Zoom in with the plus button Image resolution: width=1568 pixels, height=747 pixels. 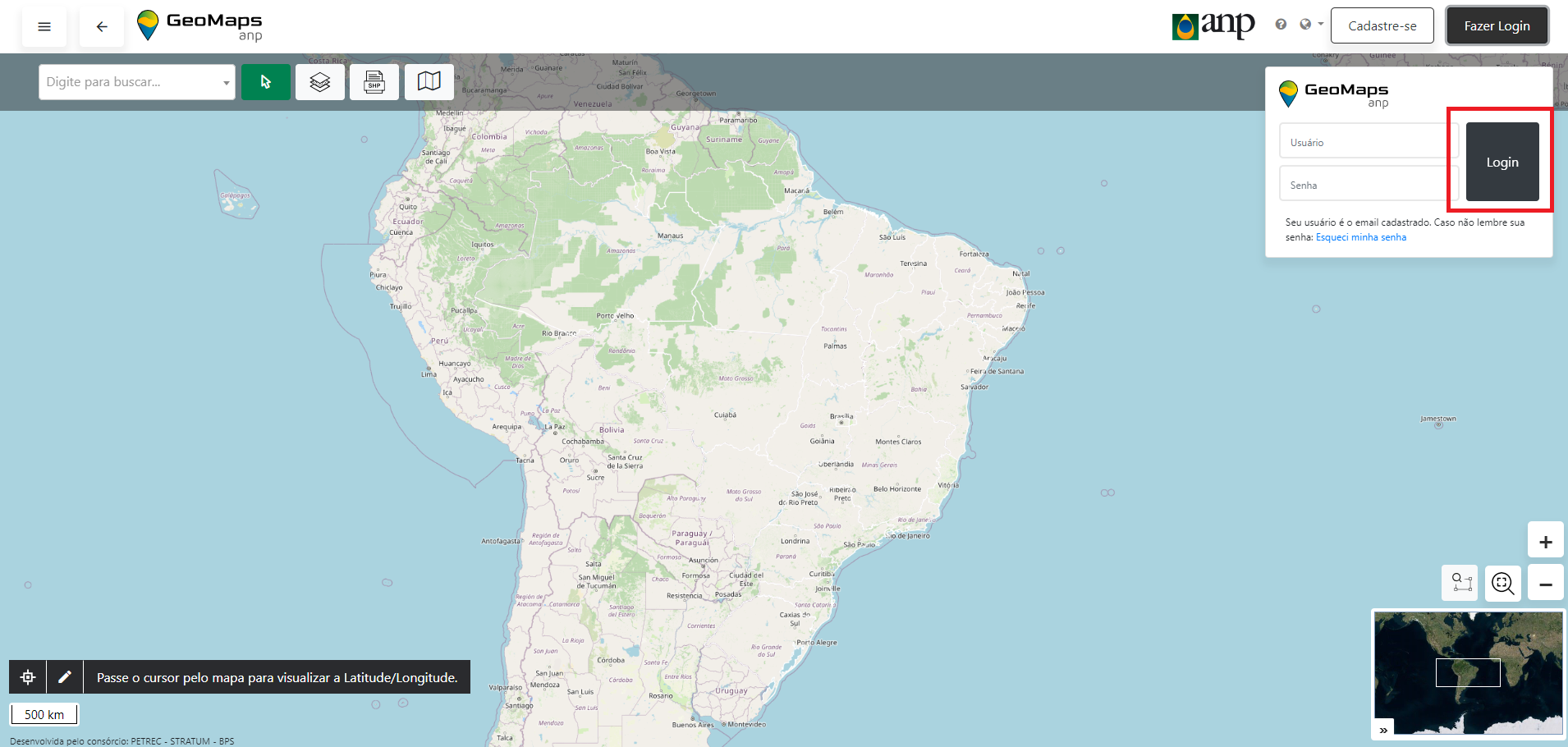pyautogui.click(x=1545, y=542)
